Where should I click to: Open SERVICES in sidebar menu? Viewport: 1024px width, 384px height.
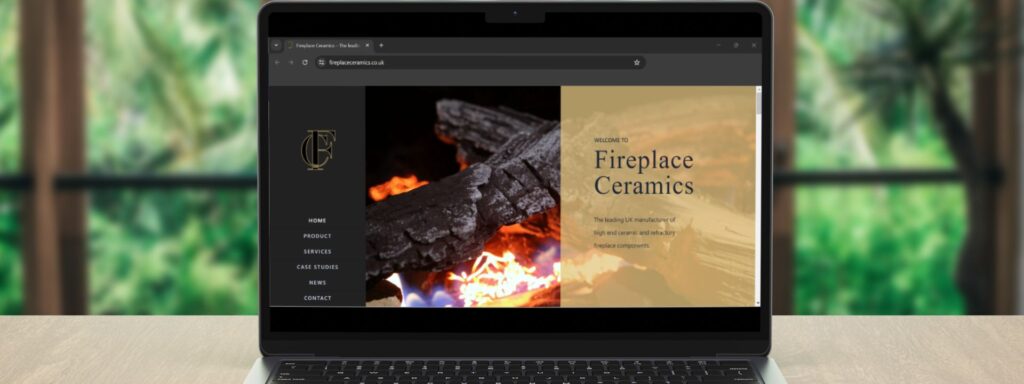[x=317, y=251]
